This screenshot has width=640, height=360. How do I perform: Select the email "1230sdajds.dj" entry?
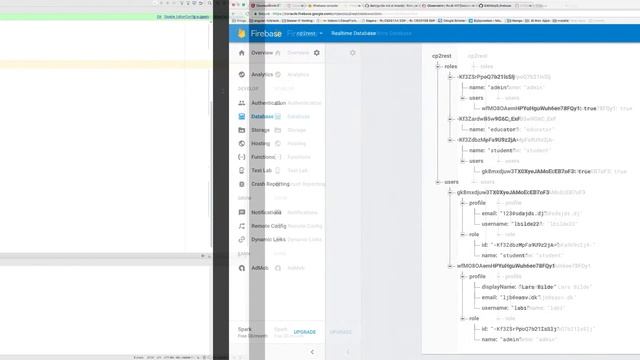click(514, 213)
